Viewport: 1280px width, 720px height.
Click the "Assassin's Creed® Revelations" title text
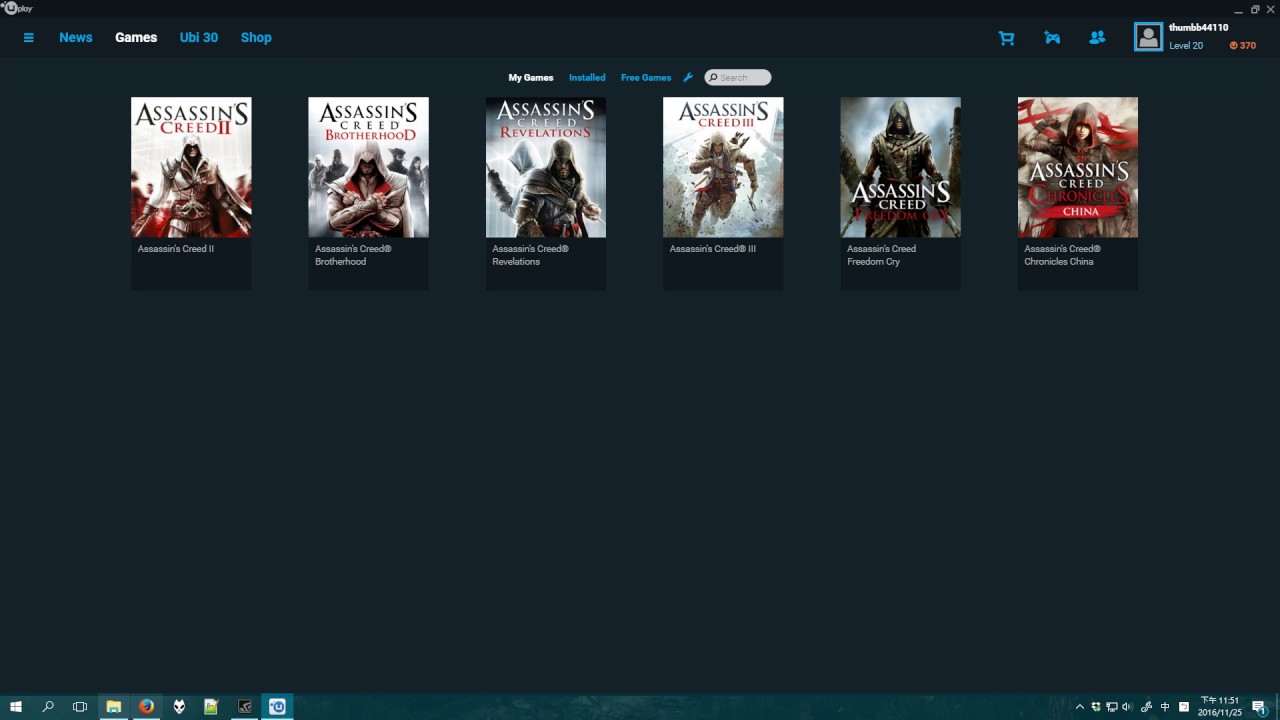[530, 255]
